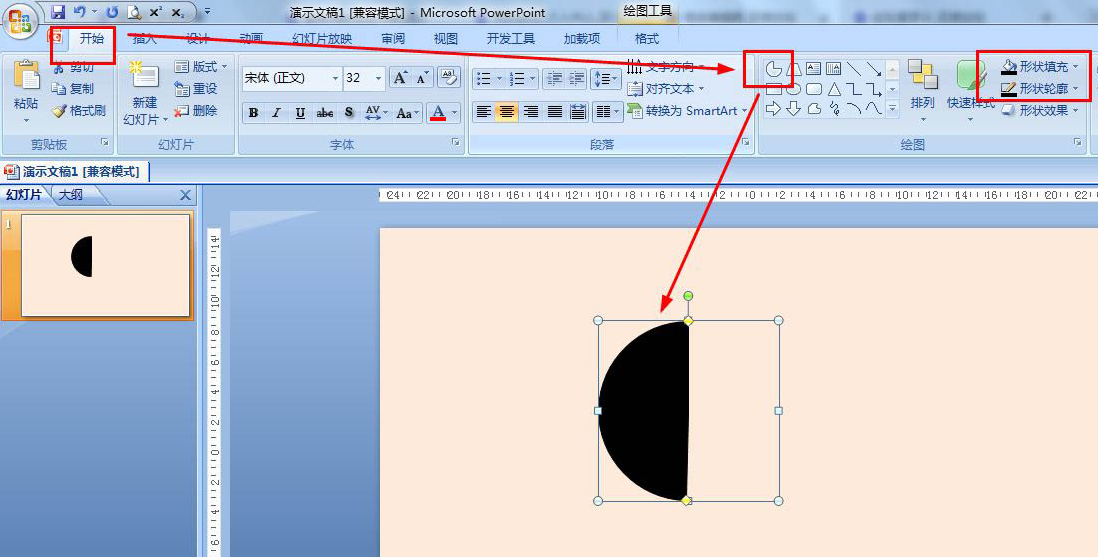Open line spacing dropdown
The image size is (1098, 557).
point(606,78)
